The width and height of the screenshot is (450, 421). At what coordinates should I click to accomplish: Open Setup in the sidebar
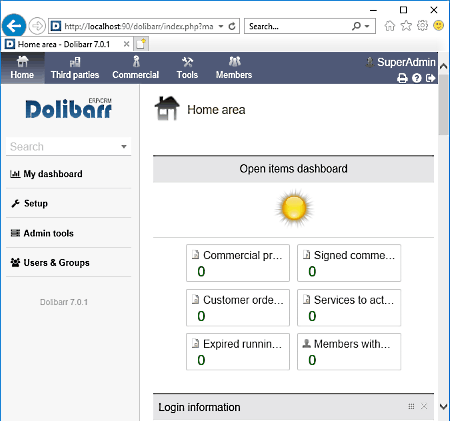pos(36,203)
